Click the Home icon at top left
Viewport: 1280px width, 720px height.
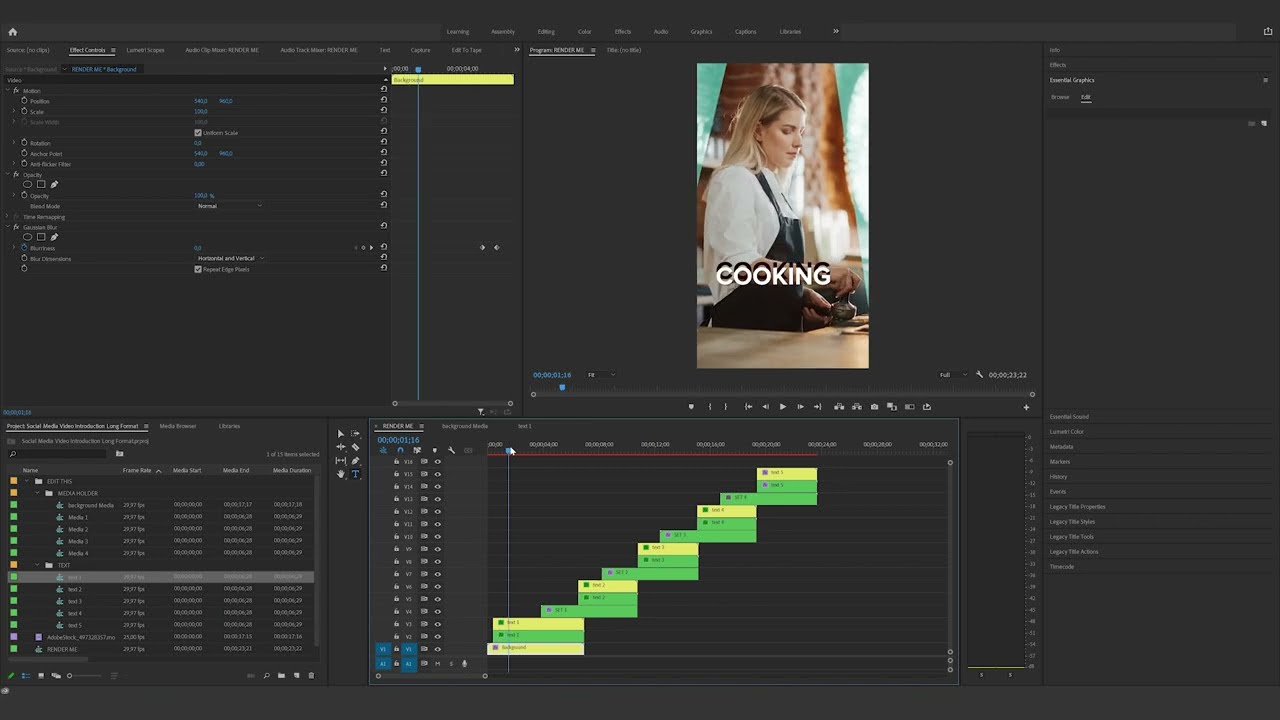click(12, 31)
